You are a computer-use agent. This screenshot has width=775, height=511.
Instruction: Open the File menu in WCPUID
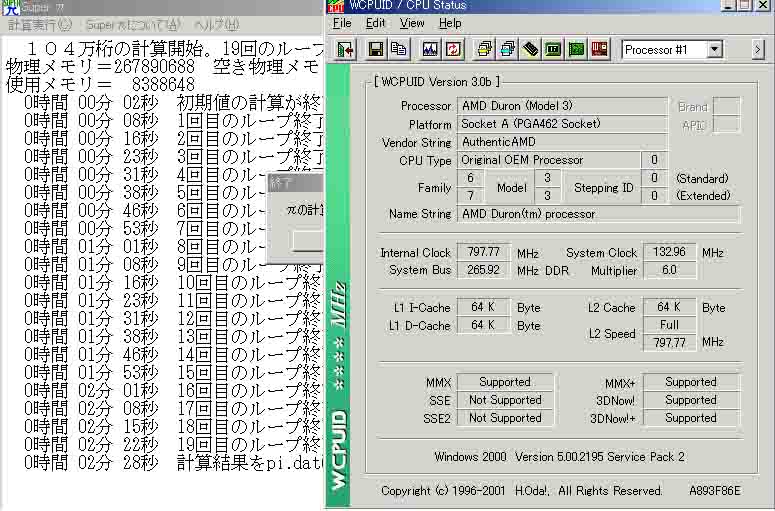[x=342, y=23]
